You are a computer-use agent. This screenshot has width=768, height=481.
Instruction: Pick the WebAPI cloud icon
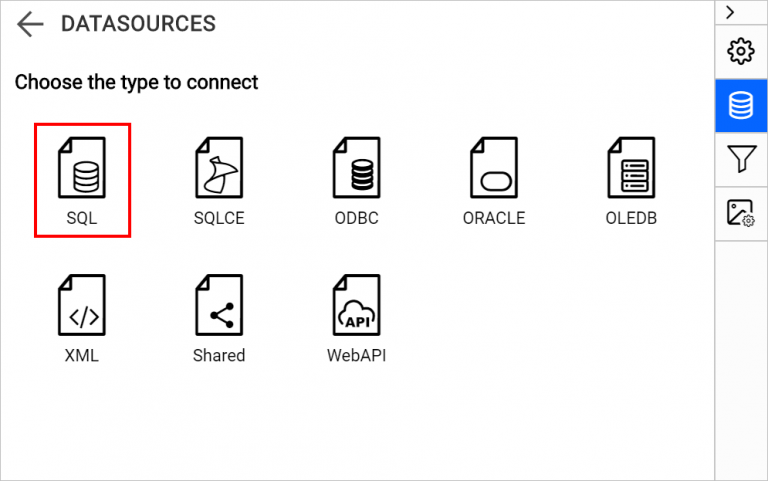tap(356, 306)
